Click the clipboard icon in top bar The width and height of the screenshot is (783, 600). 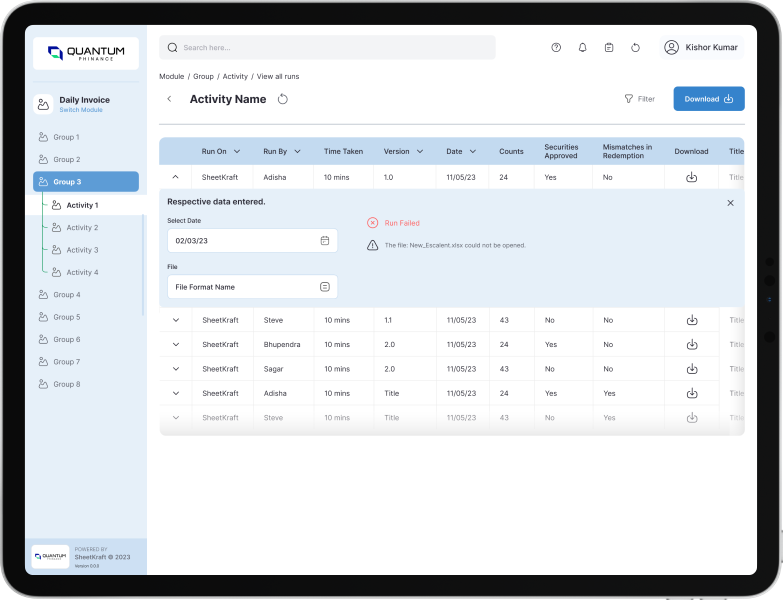point(609,47)
